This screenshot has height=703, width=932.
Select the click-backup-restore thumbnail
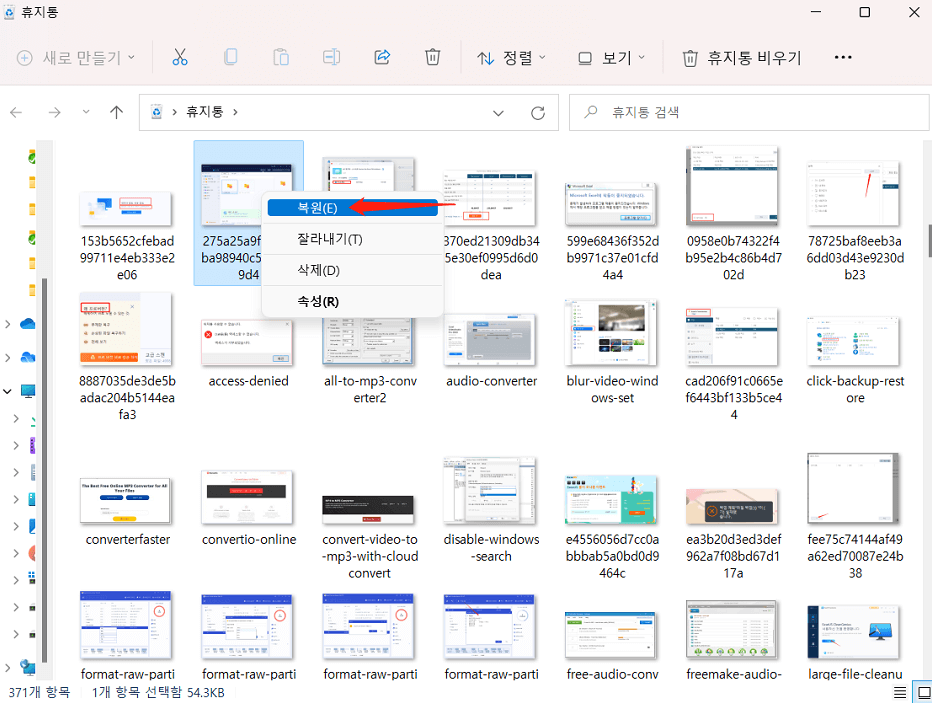tap(853, 341)
